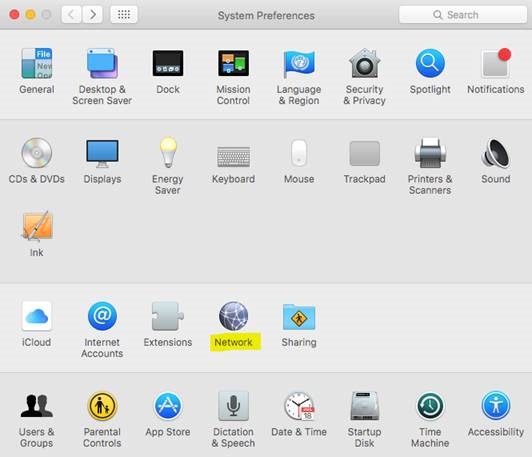Close the System Preferences window

[14, 15]
